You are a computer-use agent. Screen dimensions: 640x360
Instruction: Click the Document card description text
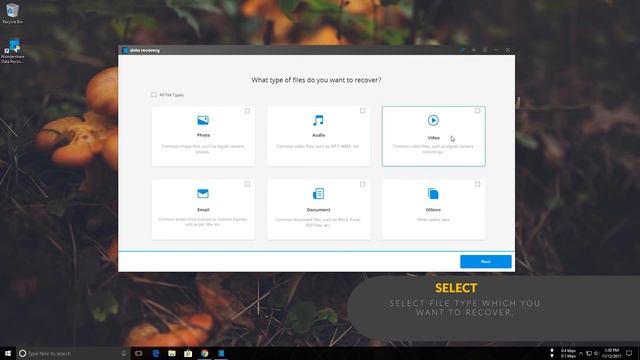coord(318,222)
